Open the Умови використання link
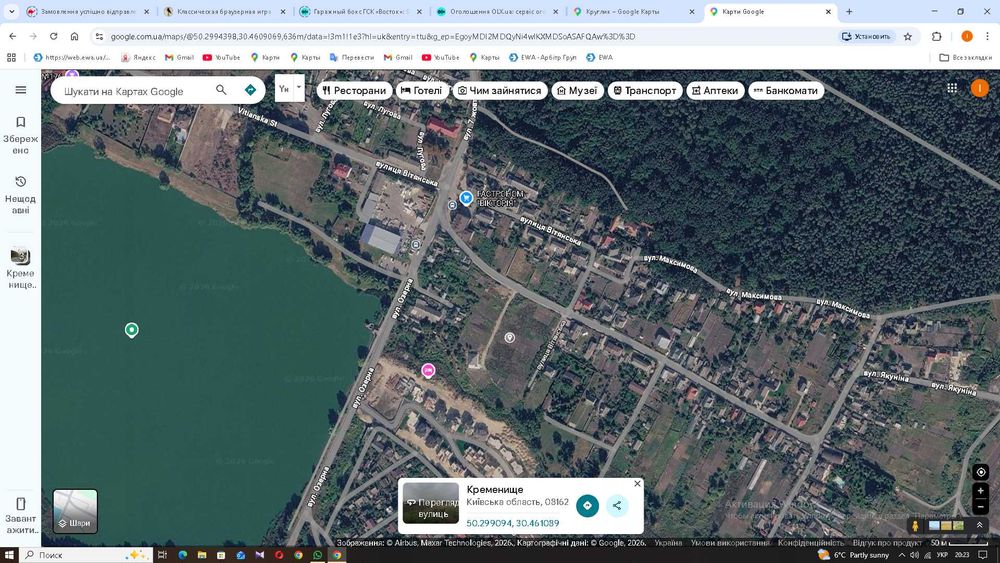Viewport: 1000px width, 563px height. pos(730,543)
